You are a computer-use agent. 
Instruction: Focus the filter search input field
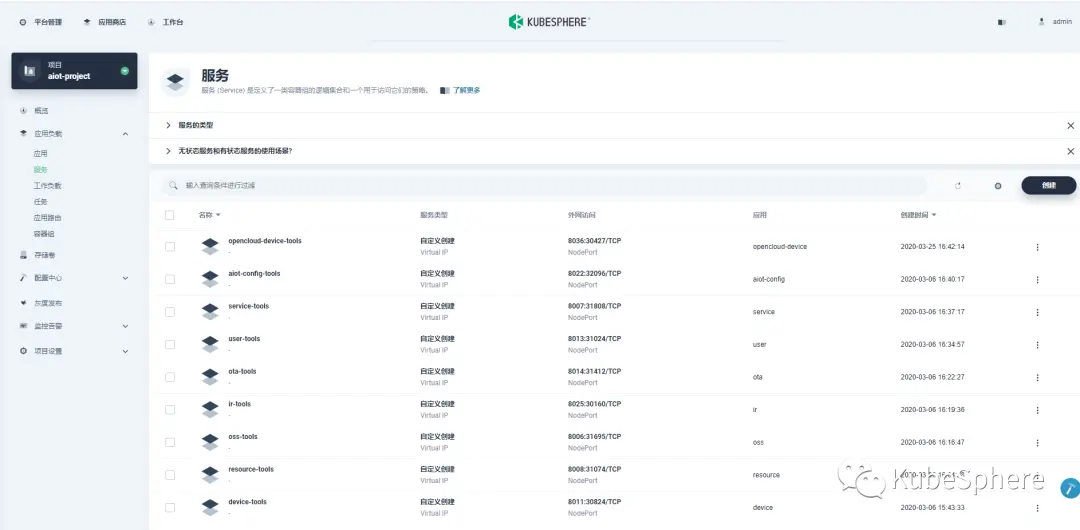coord(544,185)
